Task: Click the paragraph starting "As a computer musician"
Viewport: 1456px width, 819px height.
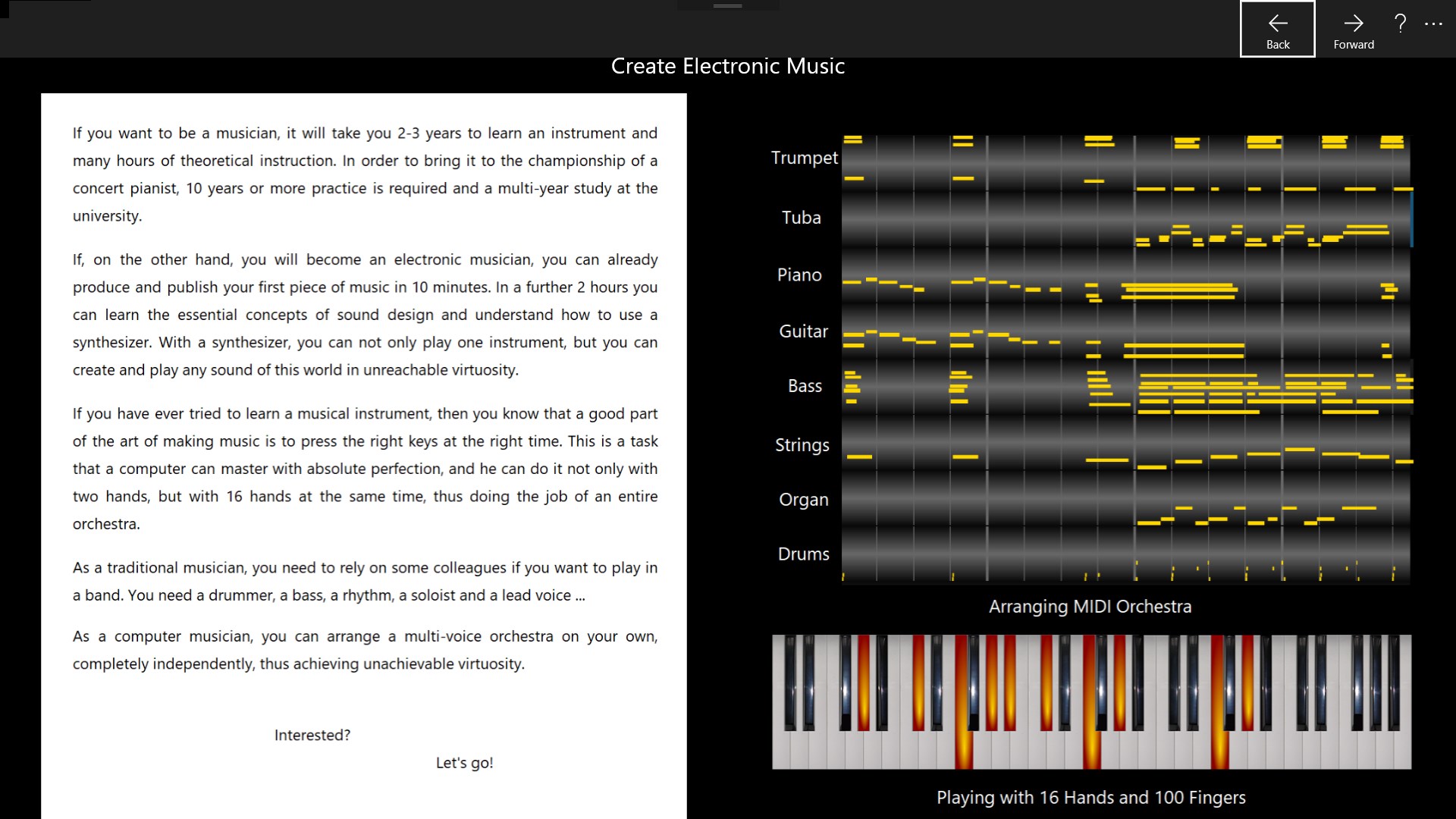Action: pyautogui.click(x=365, y=650)
